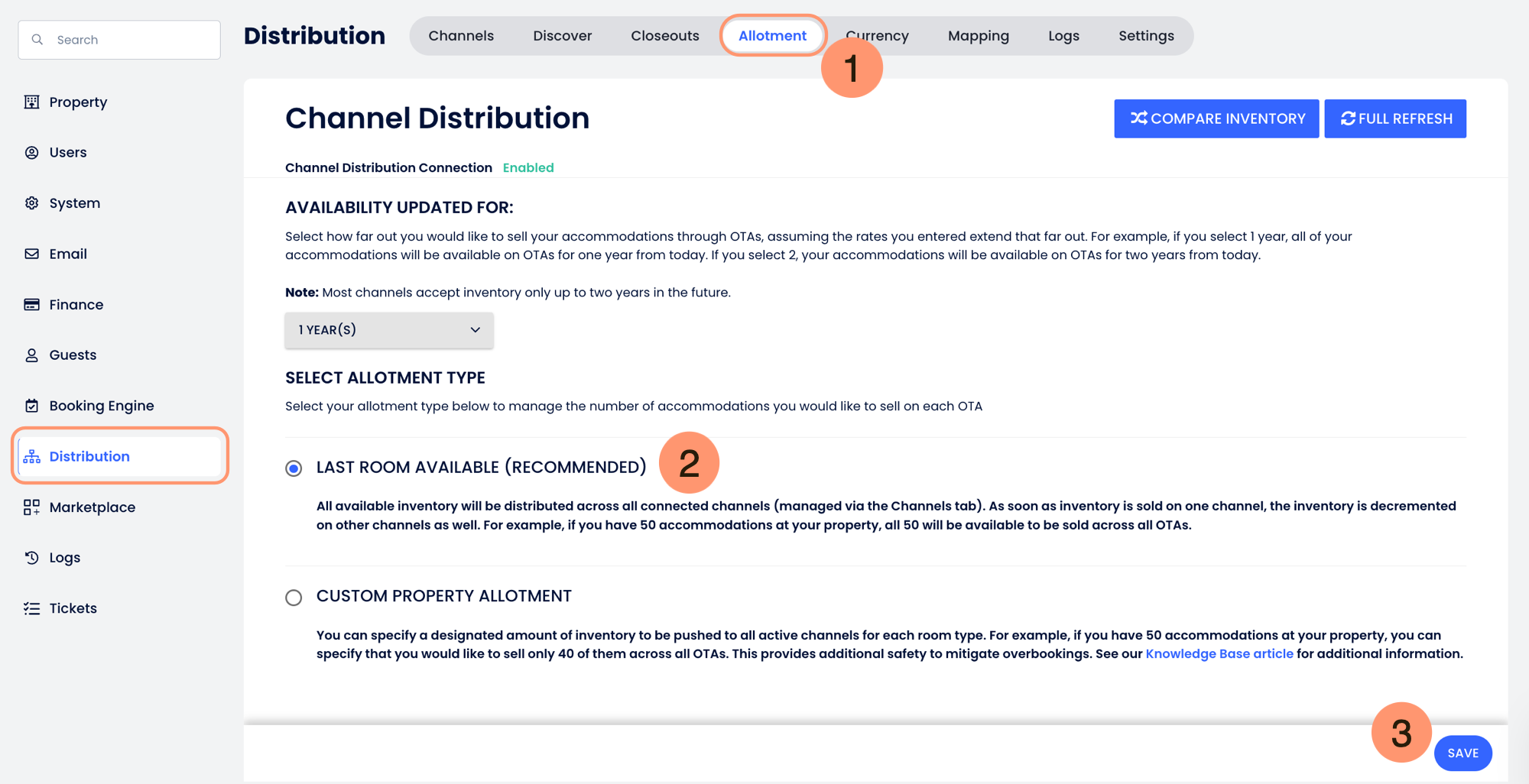Image resolution: width=1529 pixels, height=784 pixels.
Task: Select Last Room Available radio option
Action: (294, 468)
